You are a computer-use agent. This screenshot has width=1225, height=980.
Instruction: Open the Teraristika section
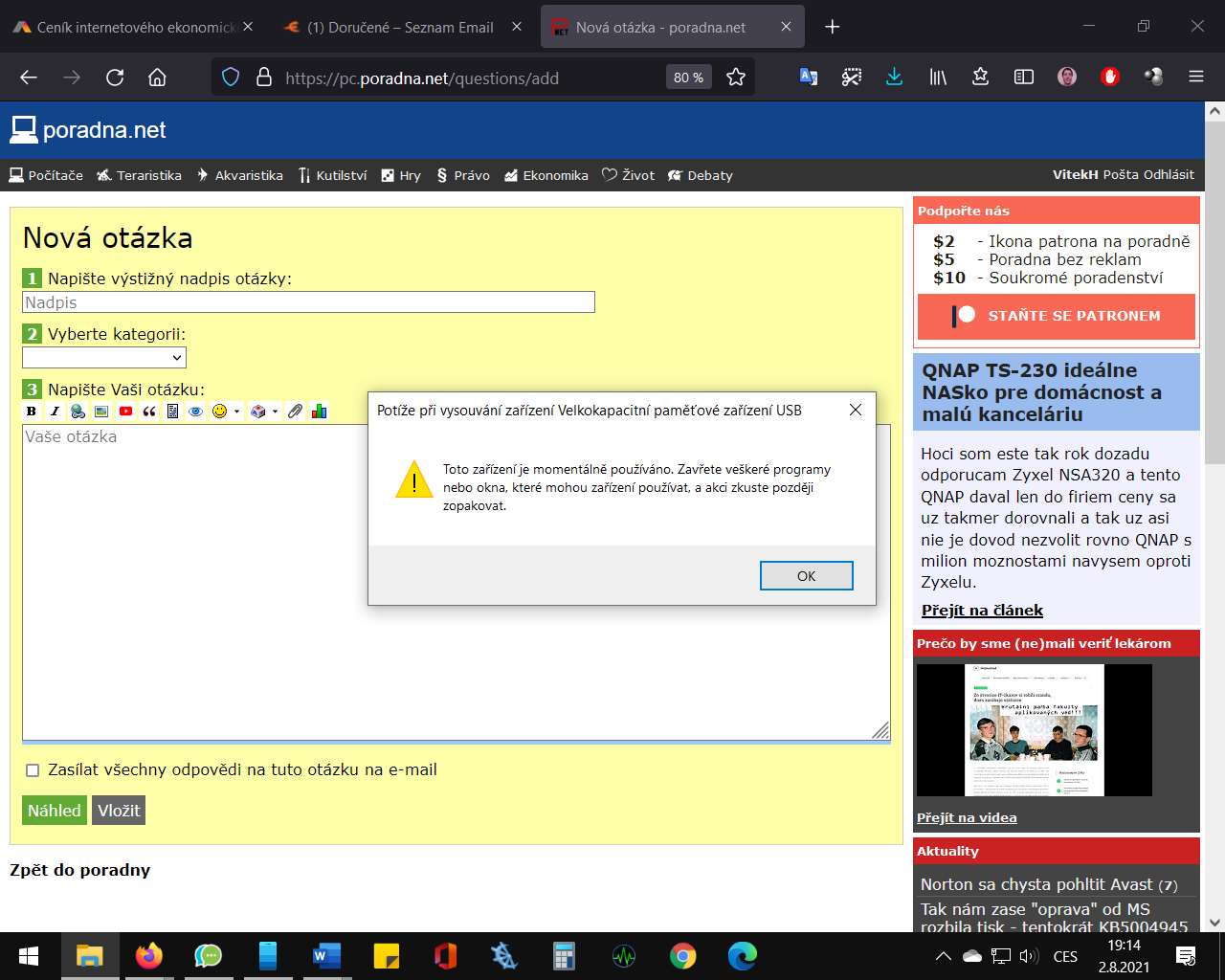coord(139,175)
